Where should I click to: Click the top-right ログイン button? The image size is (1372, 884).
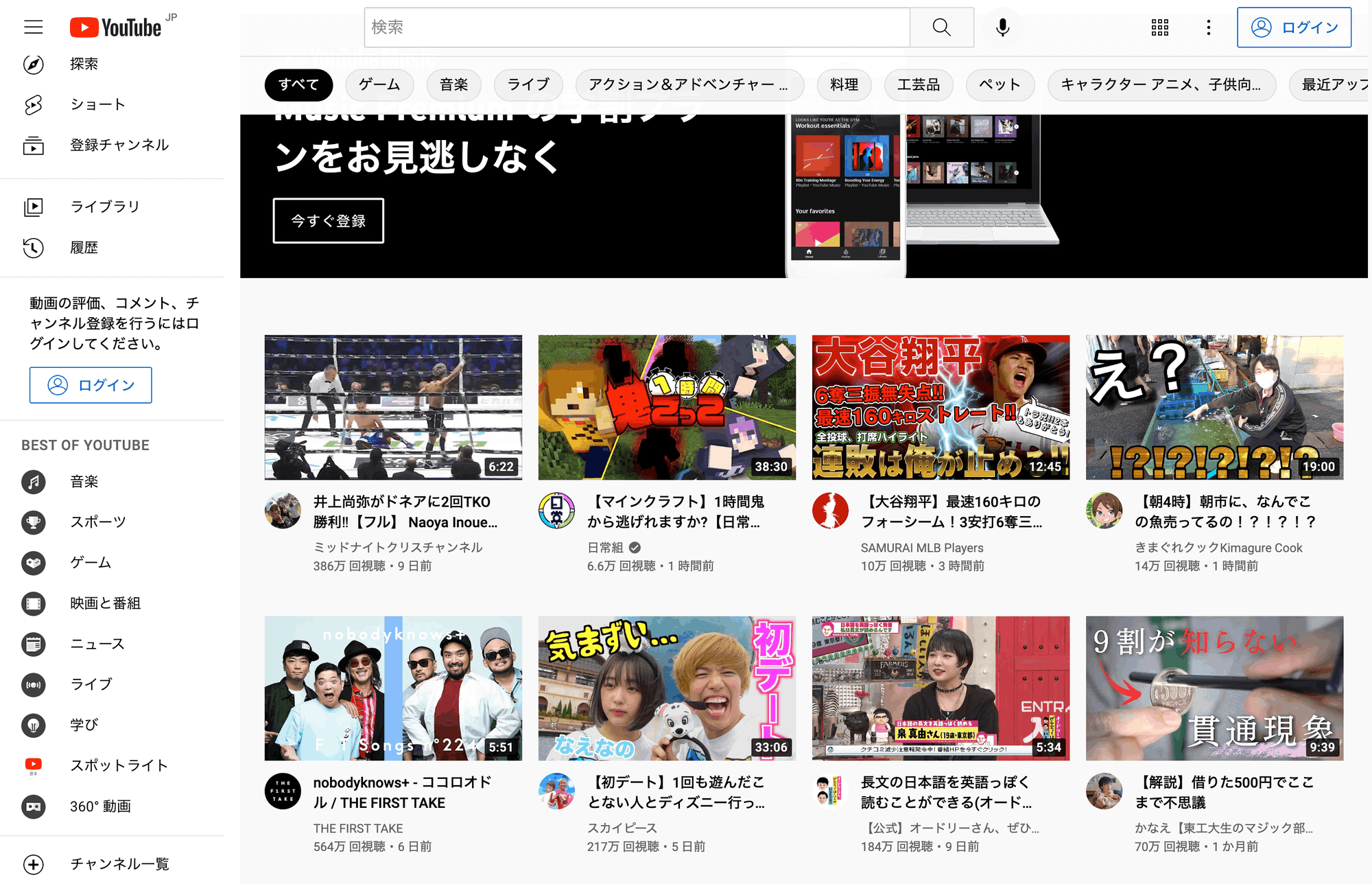click(x=1294, y=27)
